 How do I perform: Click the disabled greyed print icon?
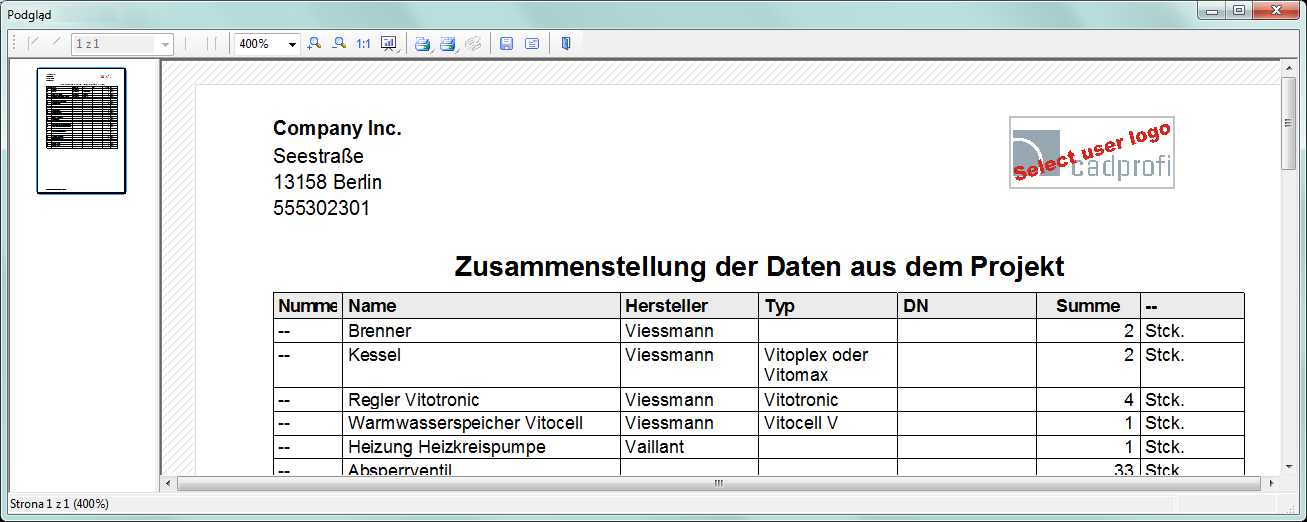click(x=474, y=44)
